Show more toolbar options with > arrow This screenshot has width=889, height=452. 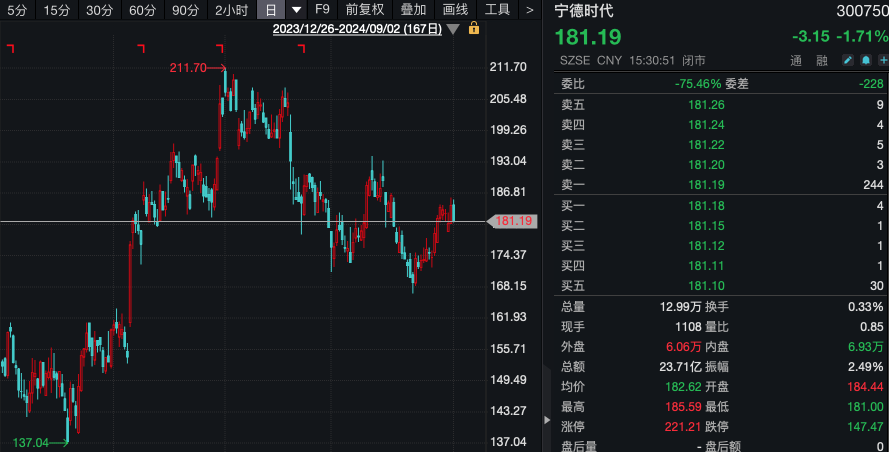(530, 10)
